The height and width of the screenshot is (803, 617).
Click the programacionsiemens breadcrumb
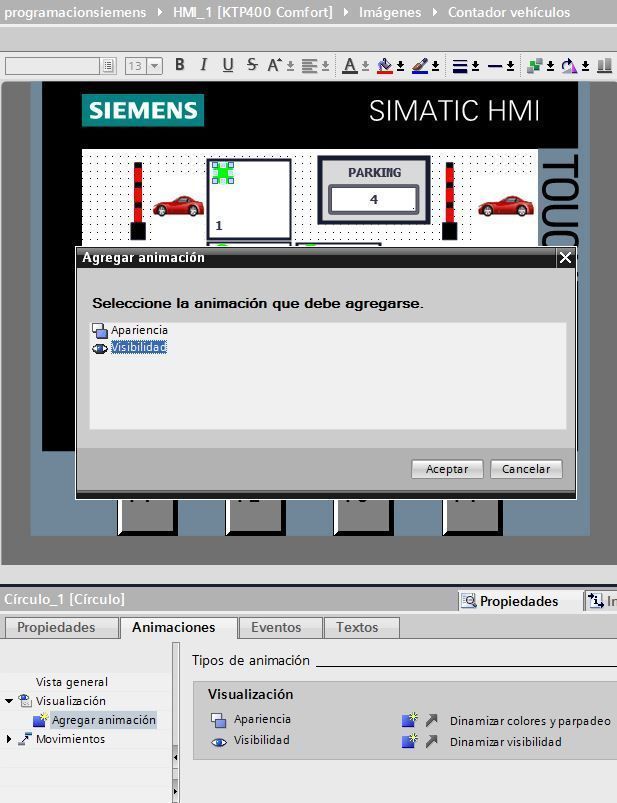75,12
